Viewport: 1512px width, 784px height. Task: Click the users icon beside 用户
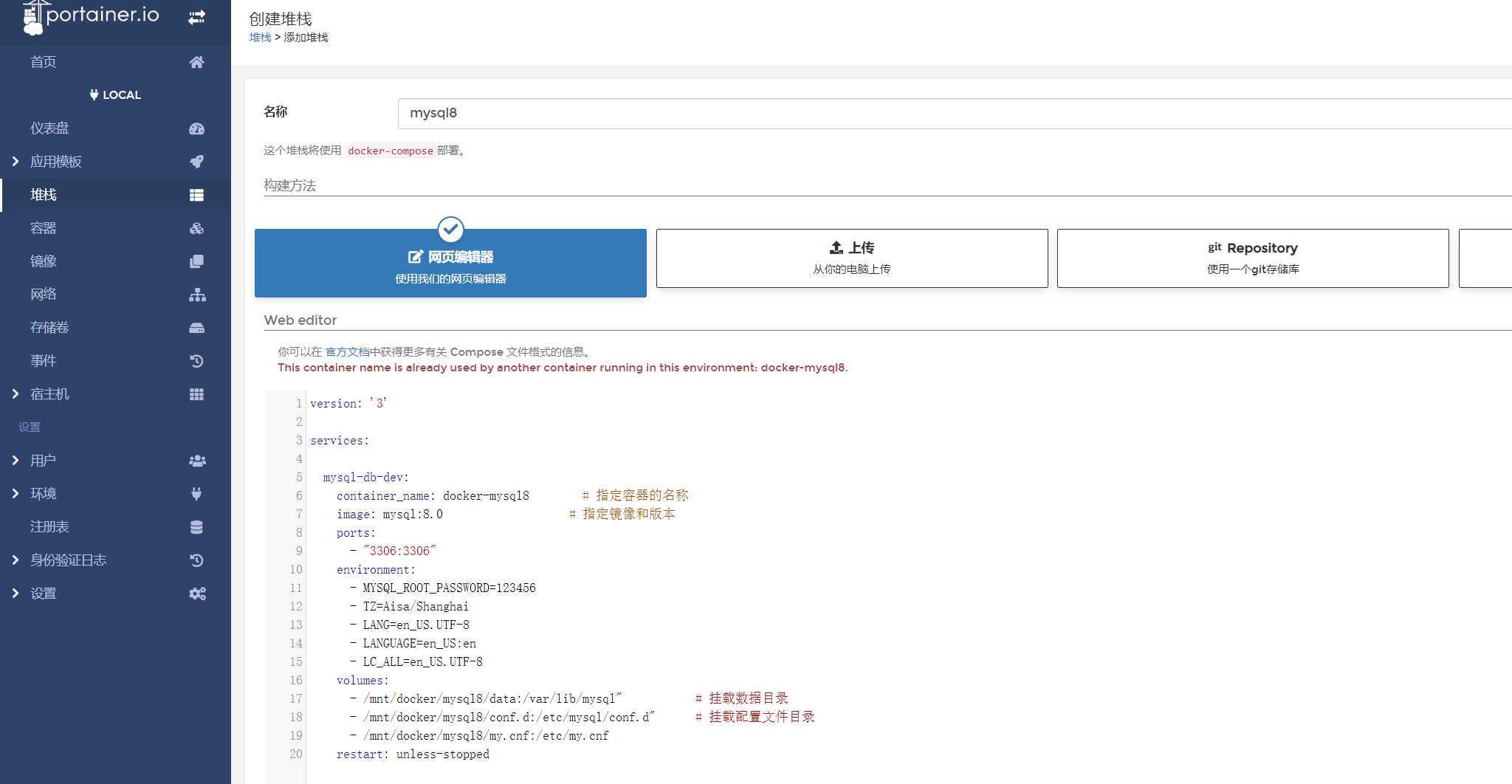(197, 461)
